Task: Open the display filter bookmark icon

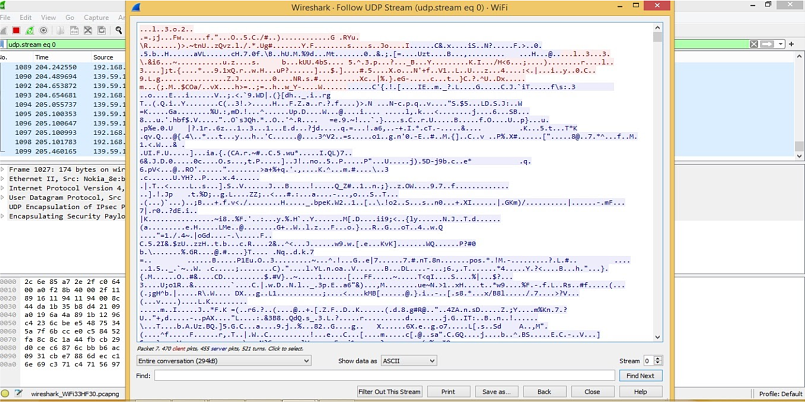Action: click(3, 44)
